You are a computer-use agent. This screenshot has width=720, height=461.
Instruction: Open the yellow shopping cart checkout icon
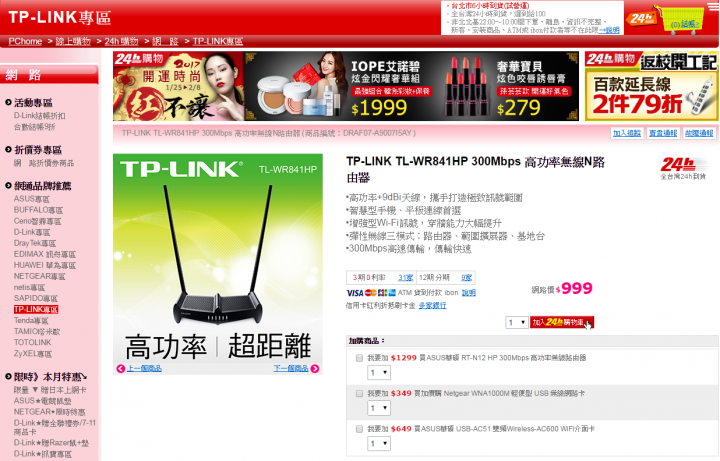(x=681, y=20)
